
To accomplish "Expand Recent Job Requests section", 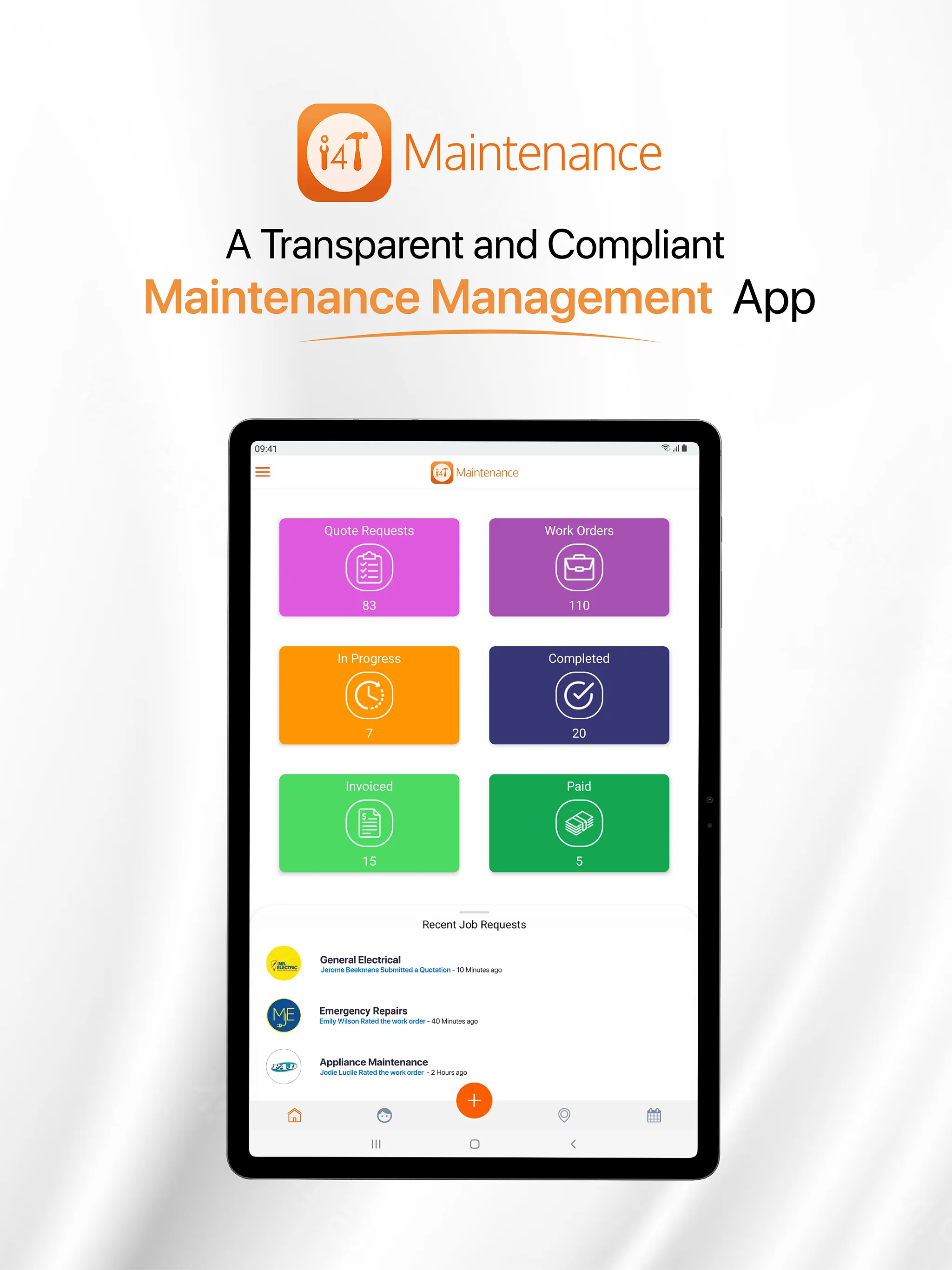I will (x=477, y=912).
